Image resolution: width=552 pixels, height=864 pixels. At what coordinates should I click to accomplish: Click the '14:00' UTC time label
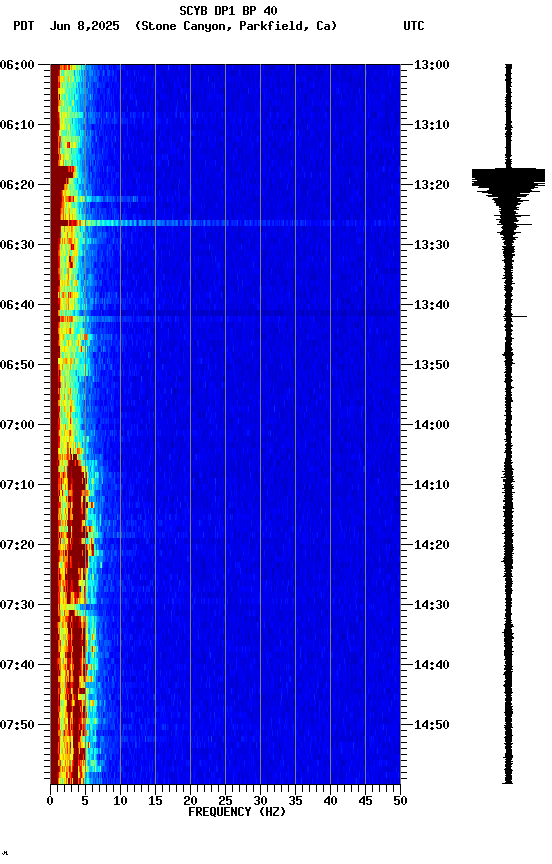[432, 425]
